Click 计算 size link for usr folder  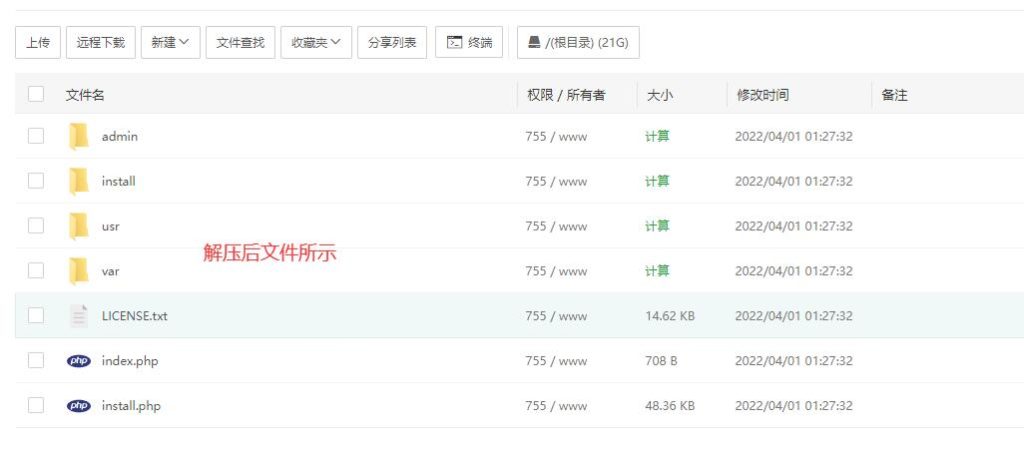657,226
